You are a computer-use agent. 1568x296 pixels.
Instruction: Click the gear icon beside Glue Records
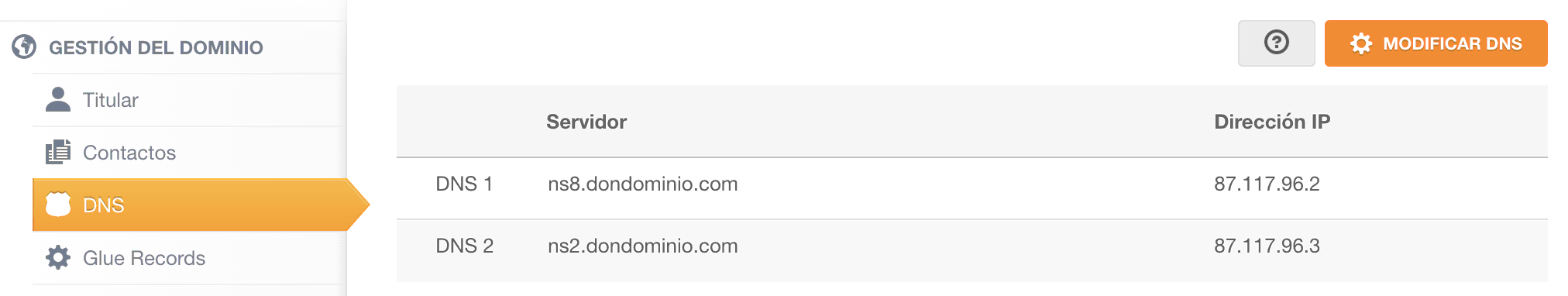point(58,257)
